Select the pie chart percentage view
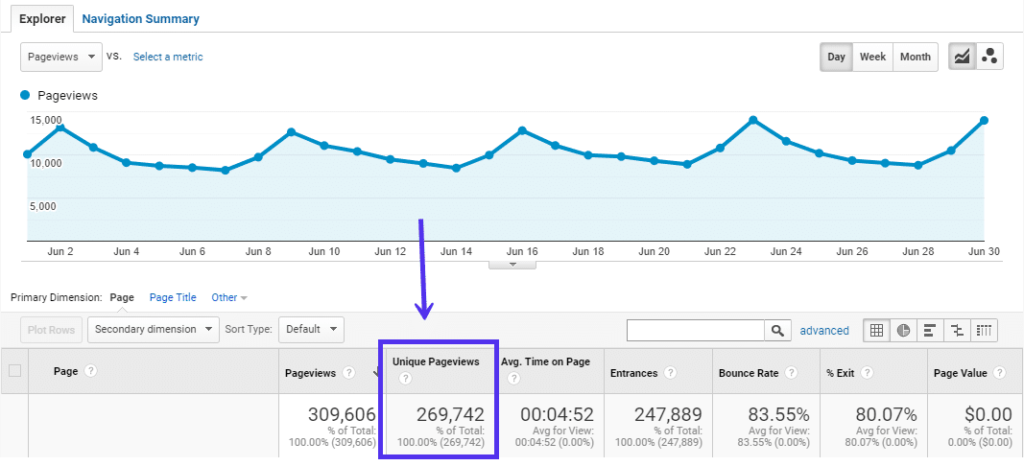1024x466 pixels. coord(903,330)
